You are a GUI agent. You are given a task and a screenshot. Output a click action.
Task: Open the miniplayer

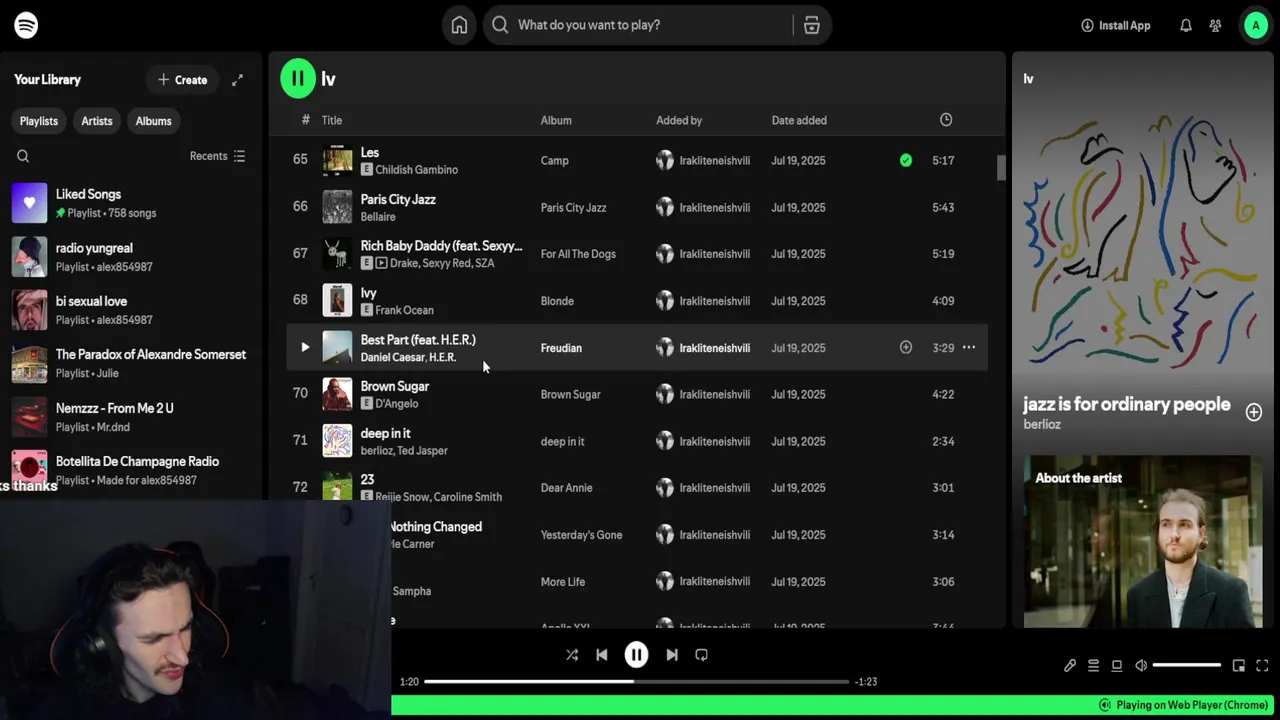coord(1239,665)
